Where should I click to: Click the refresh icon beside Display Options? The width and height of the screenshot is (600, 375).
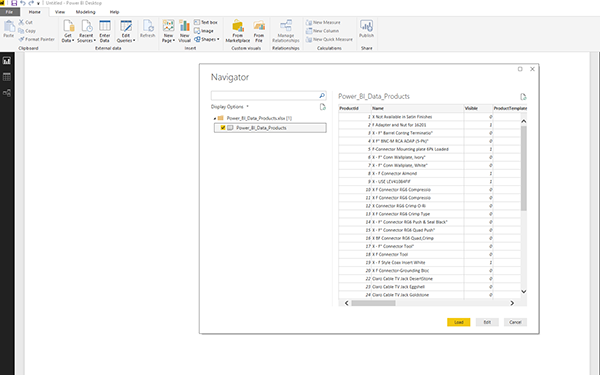(x=323, y=107)
